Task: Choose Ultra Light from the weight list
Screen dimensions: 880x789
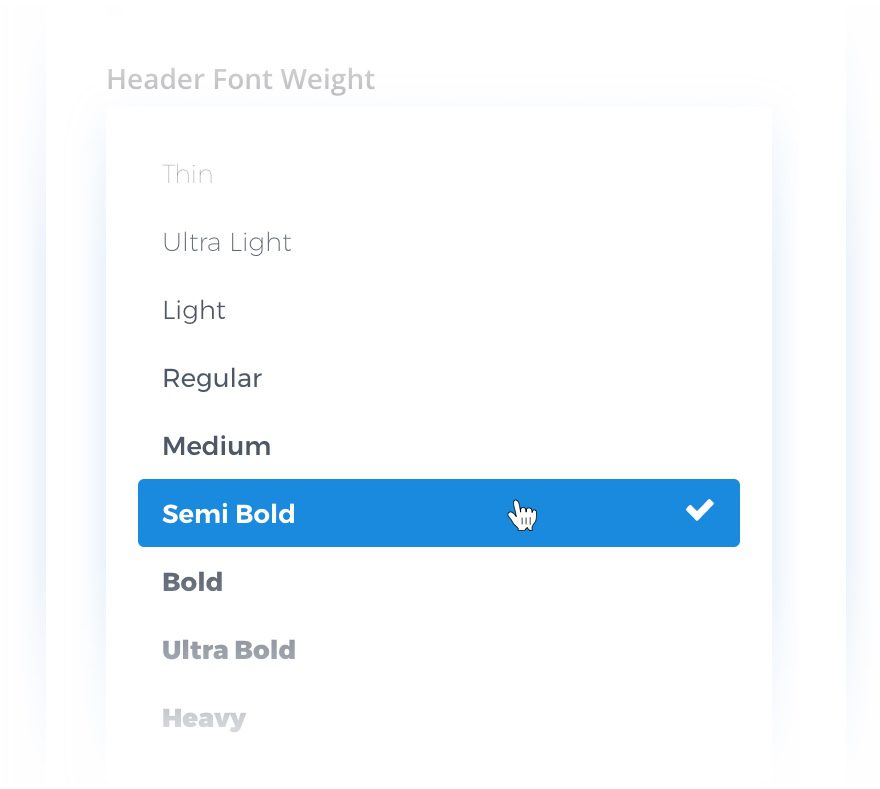Action: tap(227, 243)
